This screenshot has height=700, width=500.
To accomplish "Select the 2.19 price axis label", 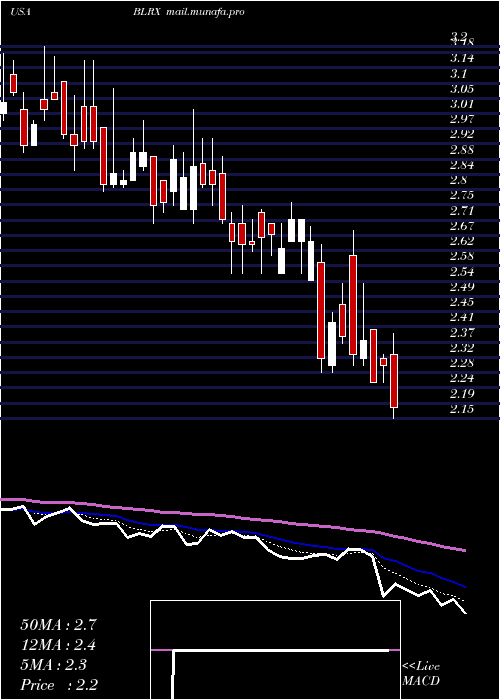I will coord(462,394).
